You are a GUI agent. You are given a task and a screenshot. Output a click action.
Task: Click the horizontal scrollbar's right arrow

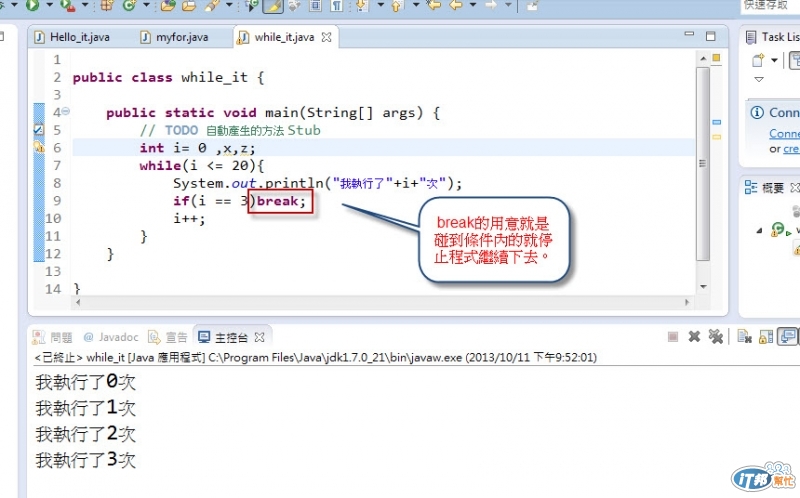[687, 302]
